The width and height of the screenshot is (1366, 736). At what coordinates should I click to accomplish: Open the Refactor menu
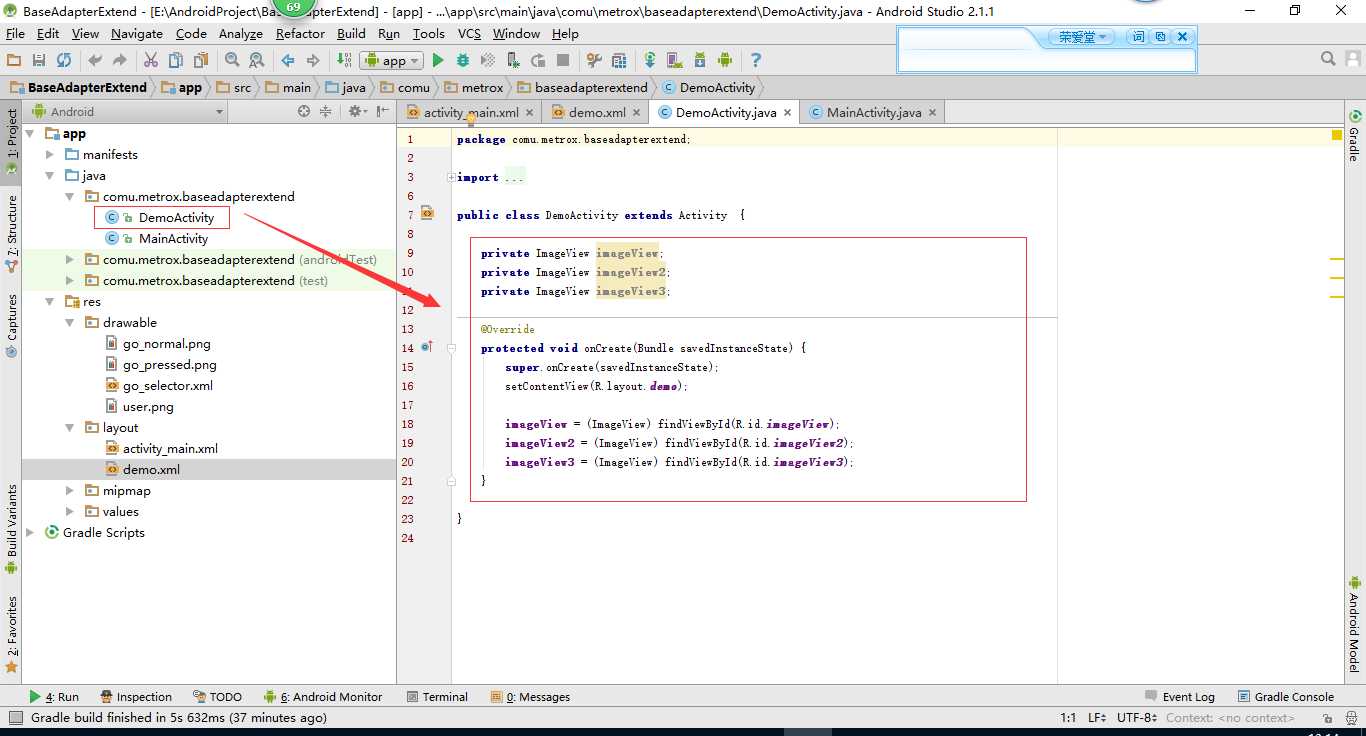click(x=300, y=33)
